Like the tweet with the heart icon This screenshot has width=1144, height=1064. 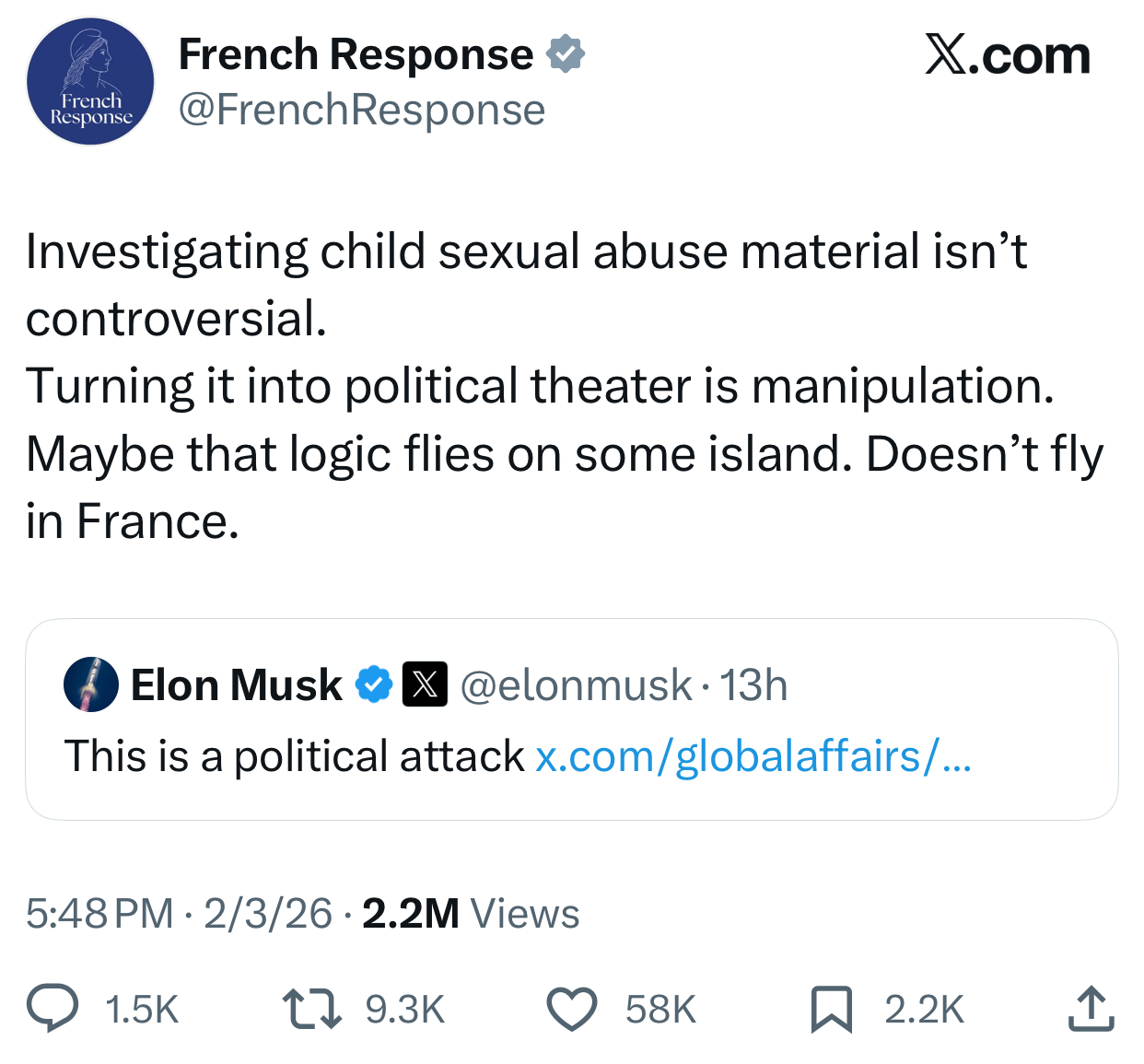click(572, 1008)
